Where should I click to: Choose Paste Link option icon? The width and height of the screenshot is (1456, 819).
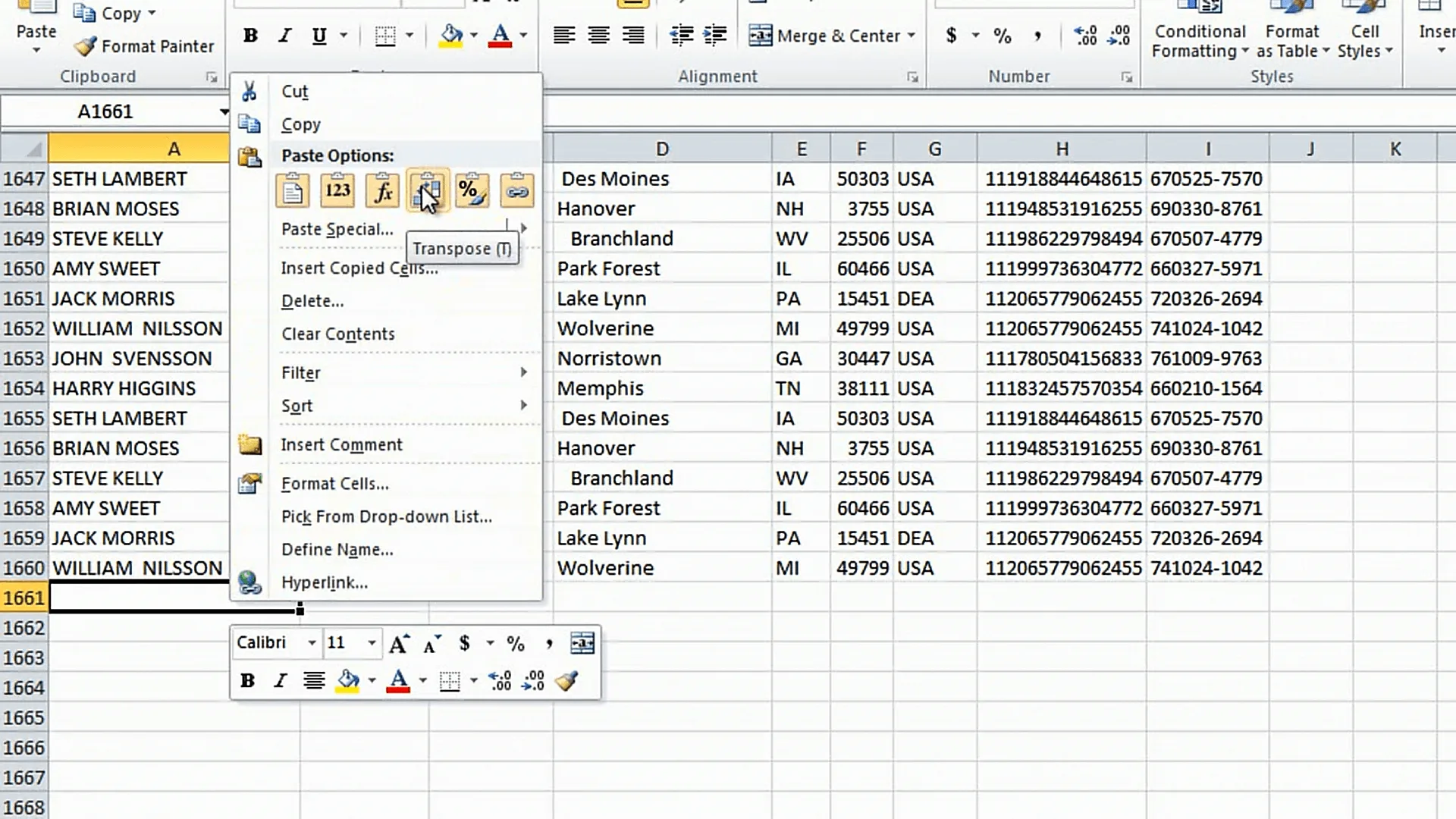[x=517, y=190]
